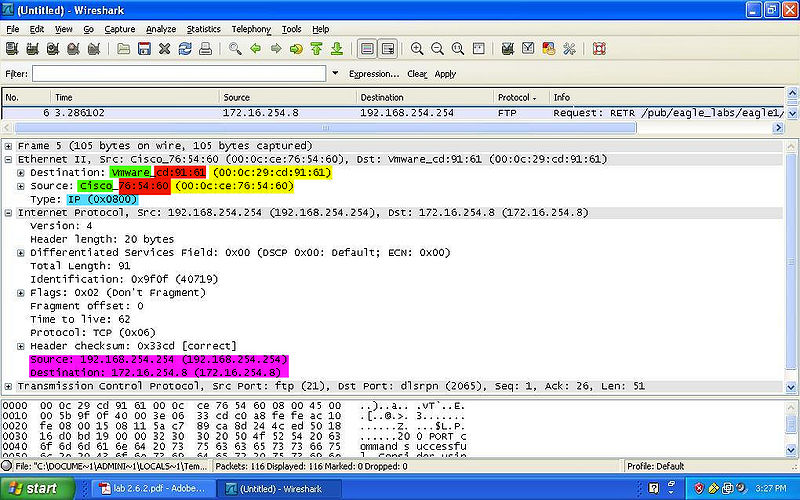This screenshot has height=500, width=800.
Task: Expand the Flags field
Action: [x=21, y=293]
